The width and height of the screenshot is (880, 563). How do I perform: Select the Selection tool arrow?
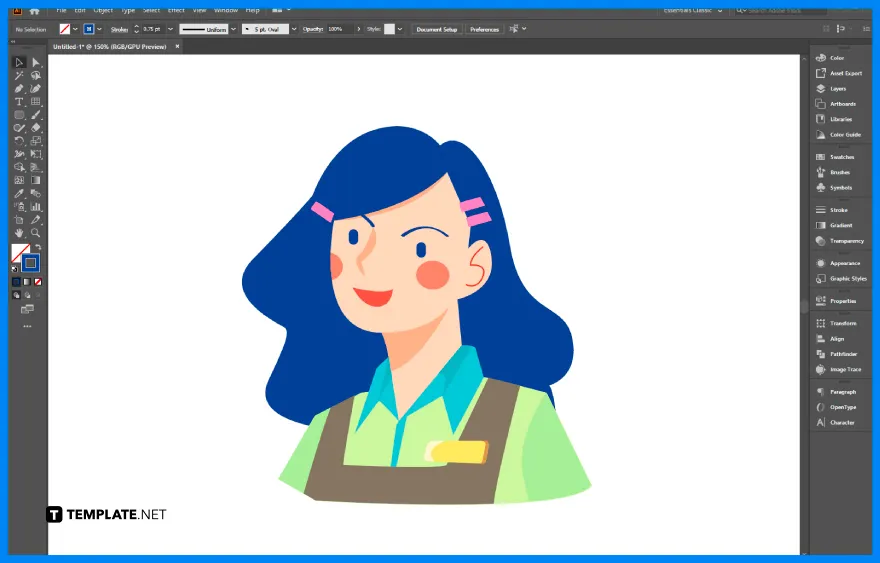(x=19, y=62)
